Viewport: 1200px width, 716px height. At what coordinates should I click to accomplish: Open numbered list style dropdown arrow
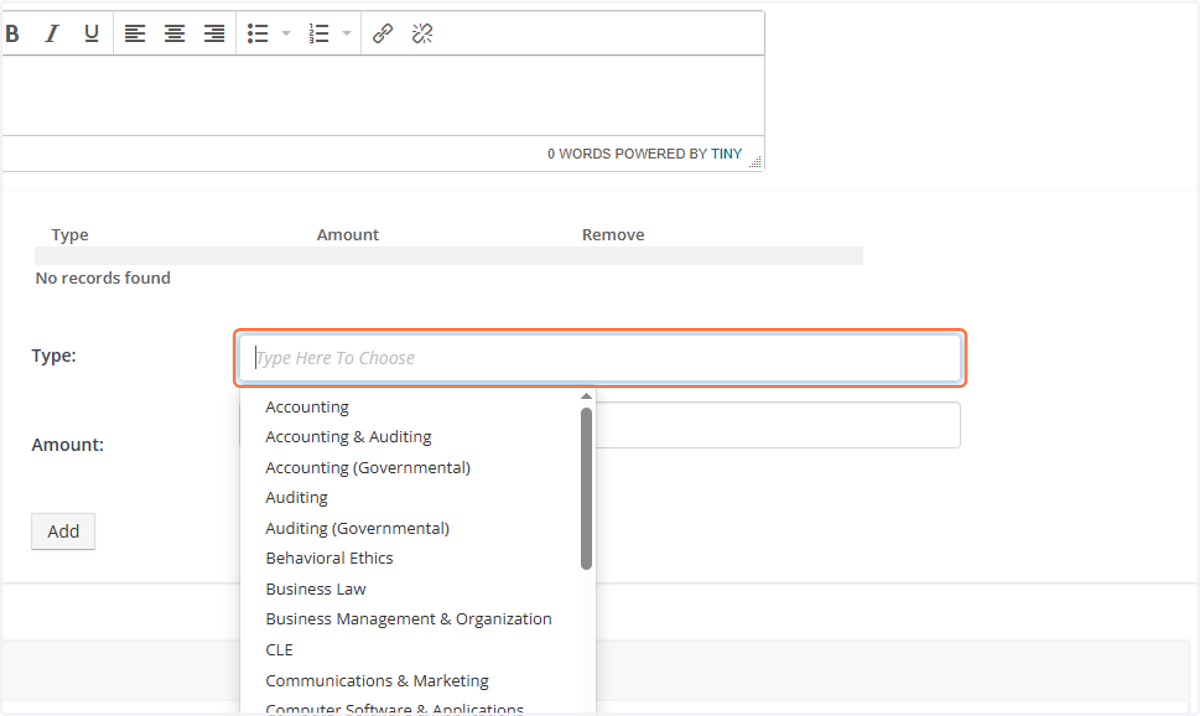[x=347, y=34]
